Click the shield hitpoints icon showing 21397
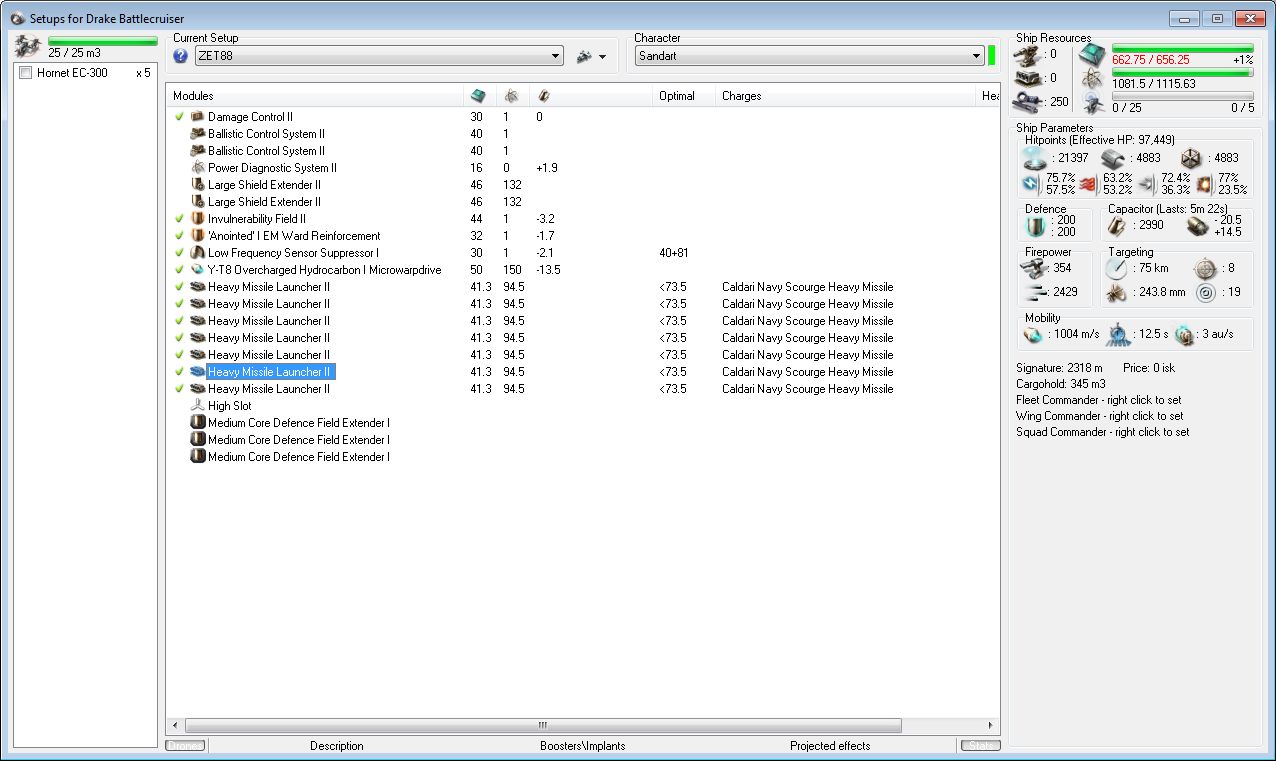 coord(1035,158)
